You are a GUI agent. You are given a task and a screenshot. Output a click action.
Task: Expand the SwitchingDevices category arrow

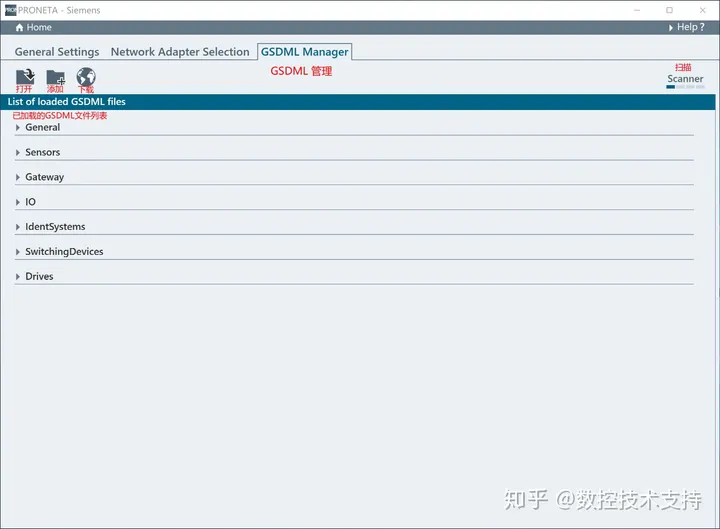(x=17, y=252)
